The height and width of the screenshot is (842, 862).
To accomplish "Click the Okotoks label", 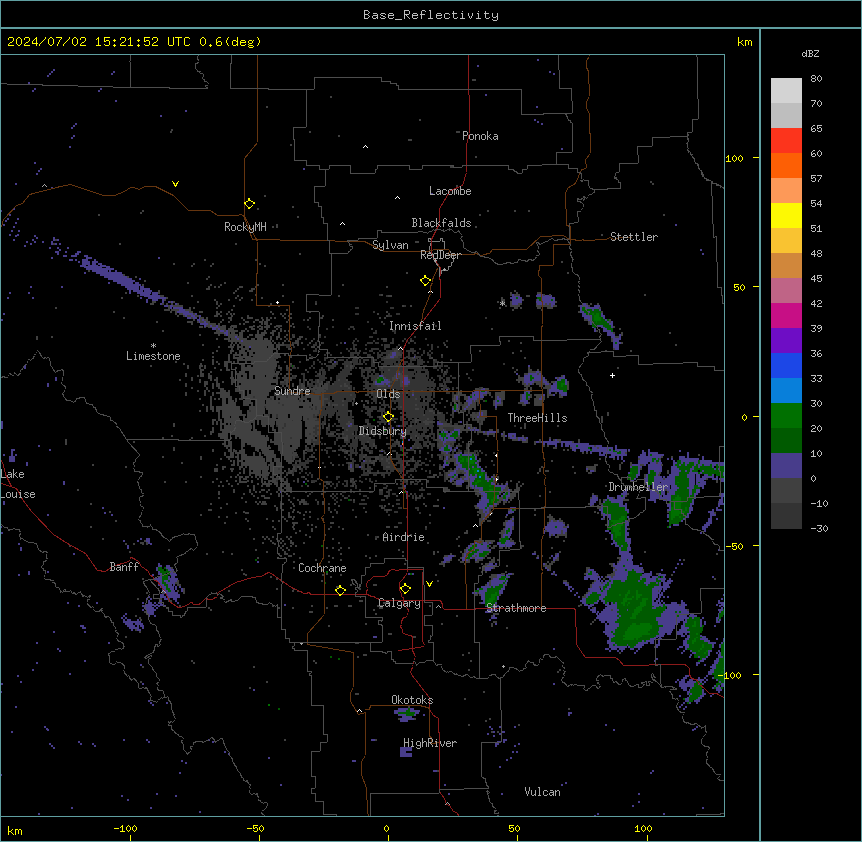I will coord(412,700).
